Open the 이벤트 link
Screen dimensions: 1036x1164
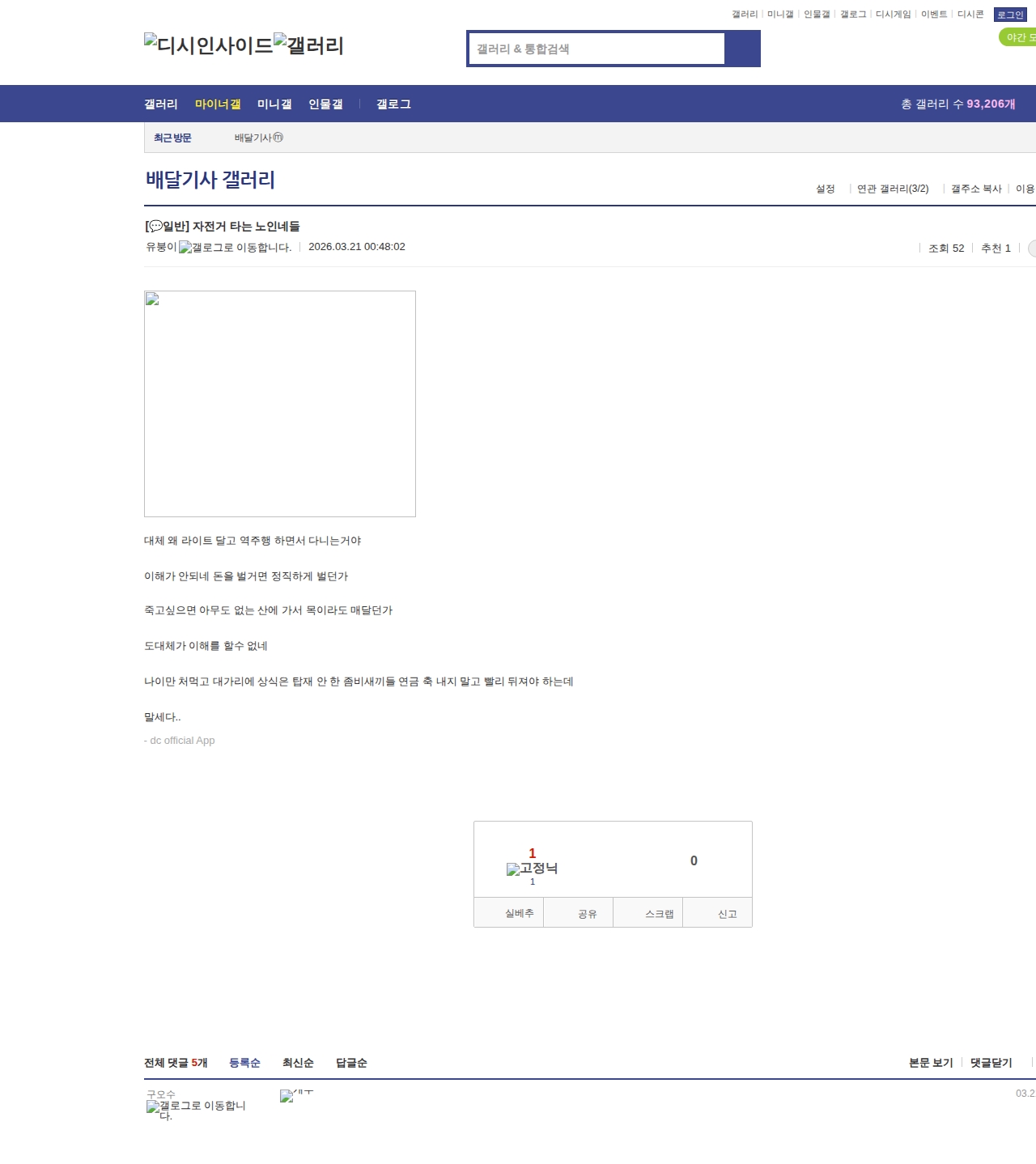pyautogui.click(x=934, y=15)
